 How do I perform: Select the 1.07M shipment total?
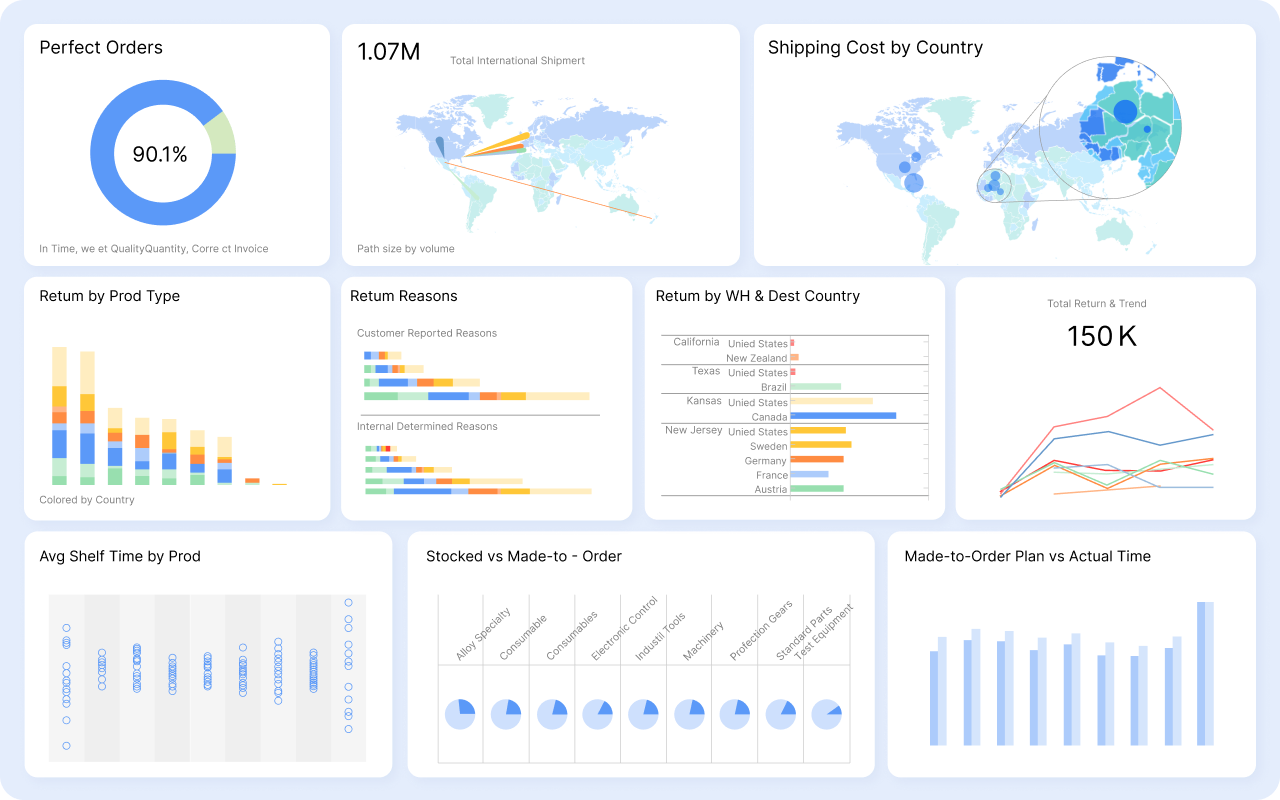point(389,51)
